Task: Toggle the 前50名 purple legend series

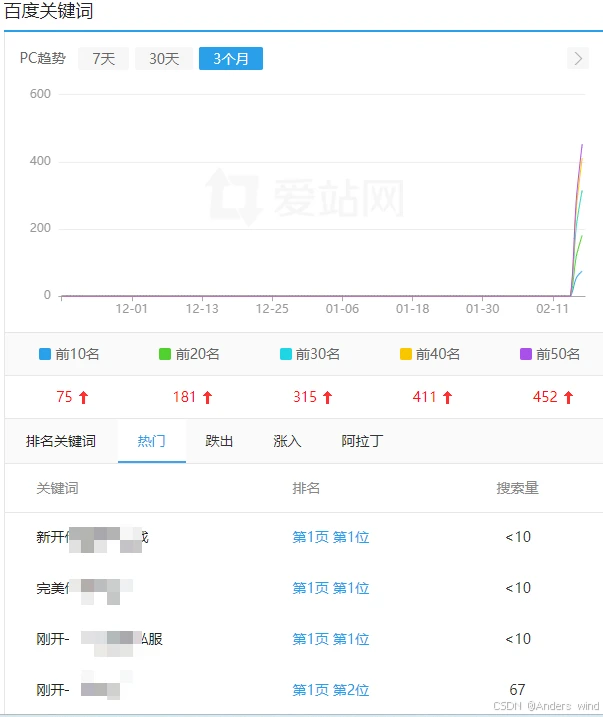Action: (549, 354)
